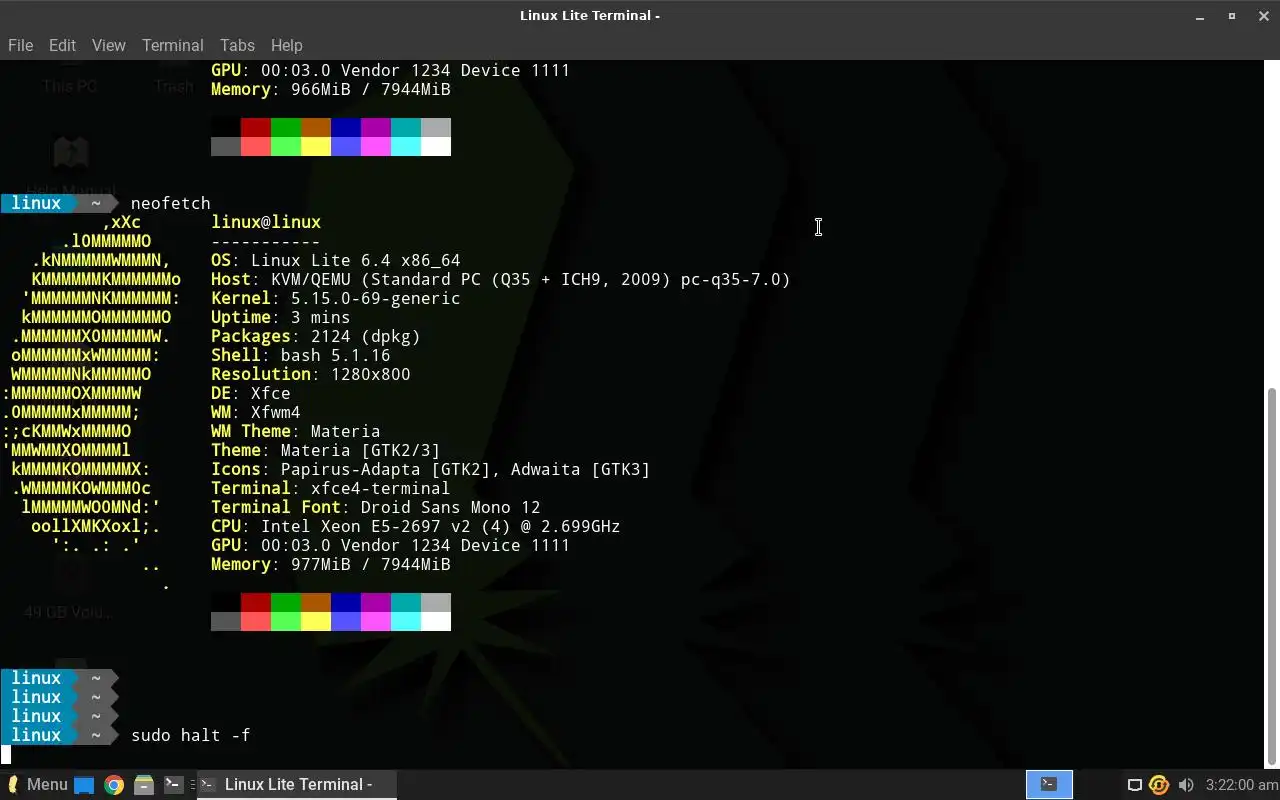1280x800 pixels.
Task: Minimize the Linux Lite Terminal window
Action: (1200, 16)
